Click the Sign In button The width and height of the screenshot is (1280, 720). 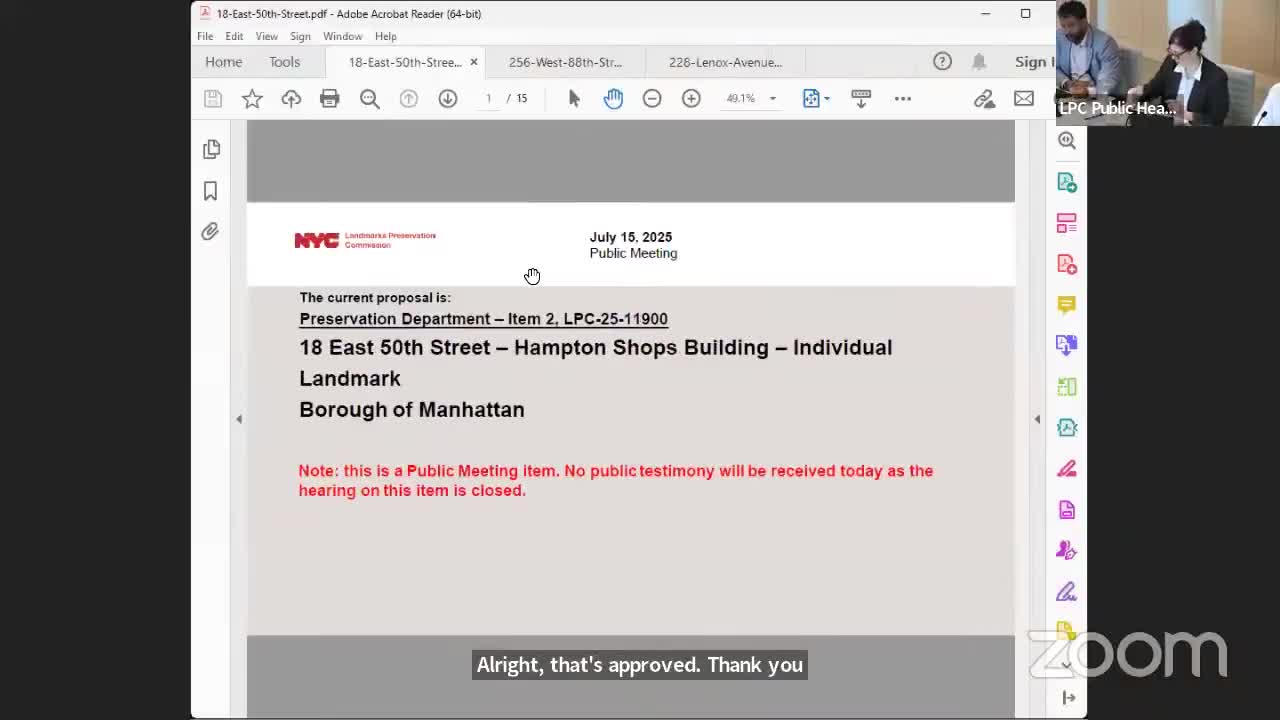pos(1034,62)
